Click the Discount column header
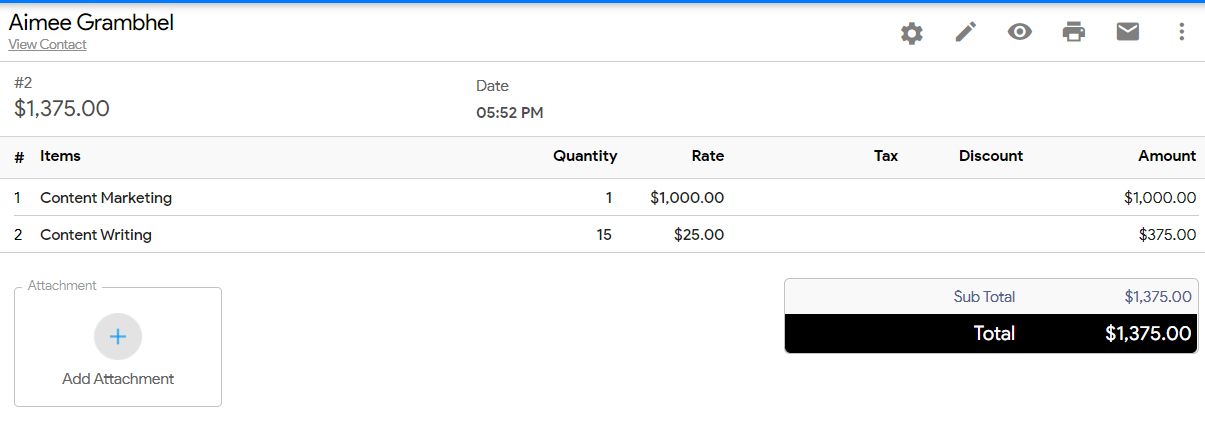Viewport: 1205px width, 428px height. pyautogui.click(x=991, y=156)
